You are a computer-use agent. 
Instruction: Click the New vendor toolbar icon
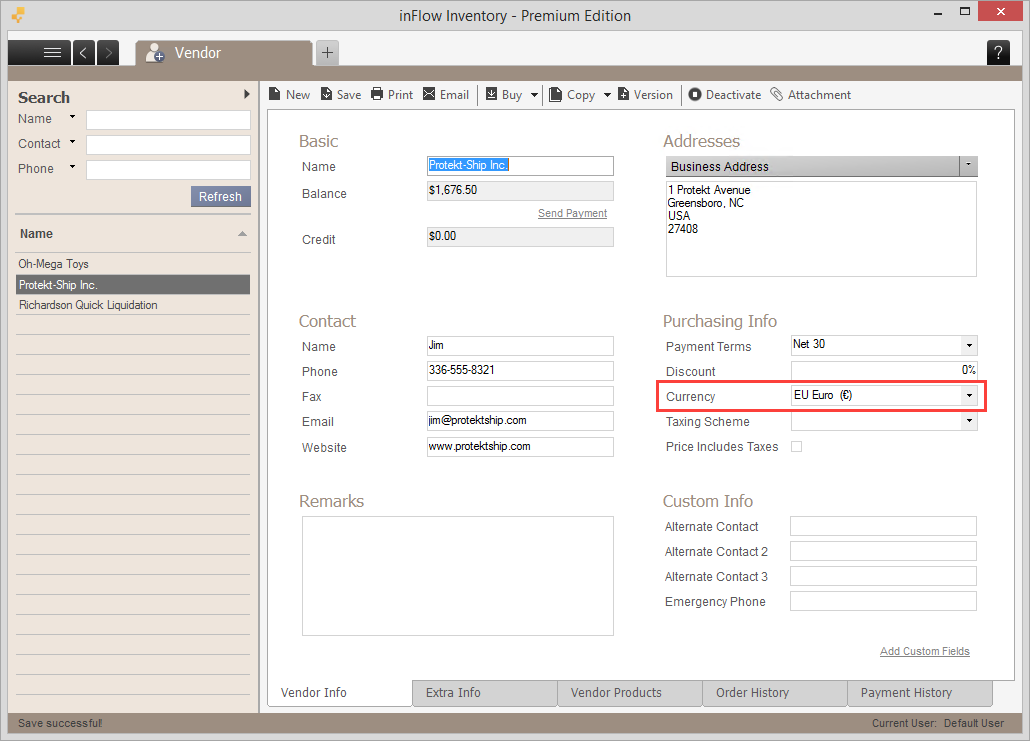289,95
